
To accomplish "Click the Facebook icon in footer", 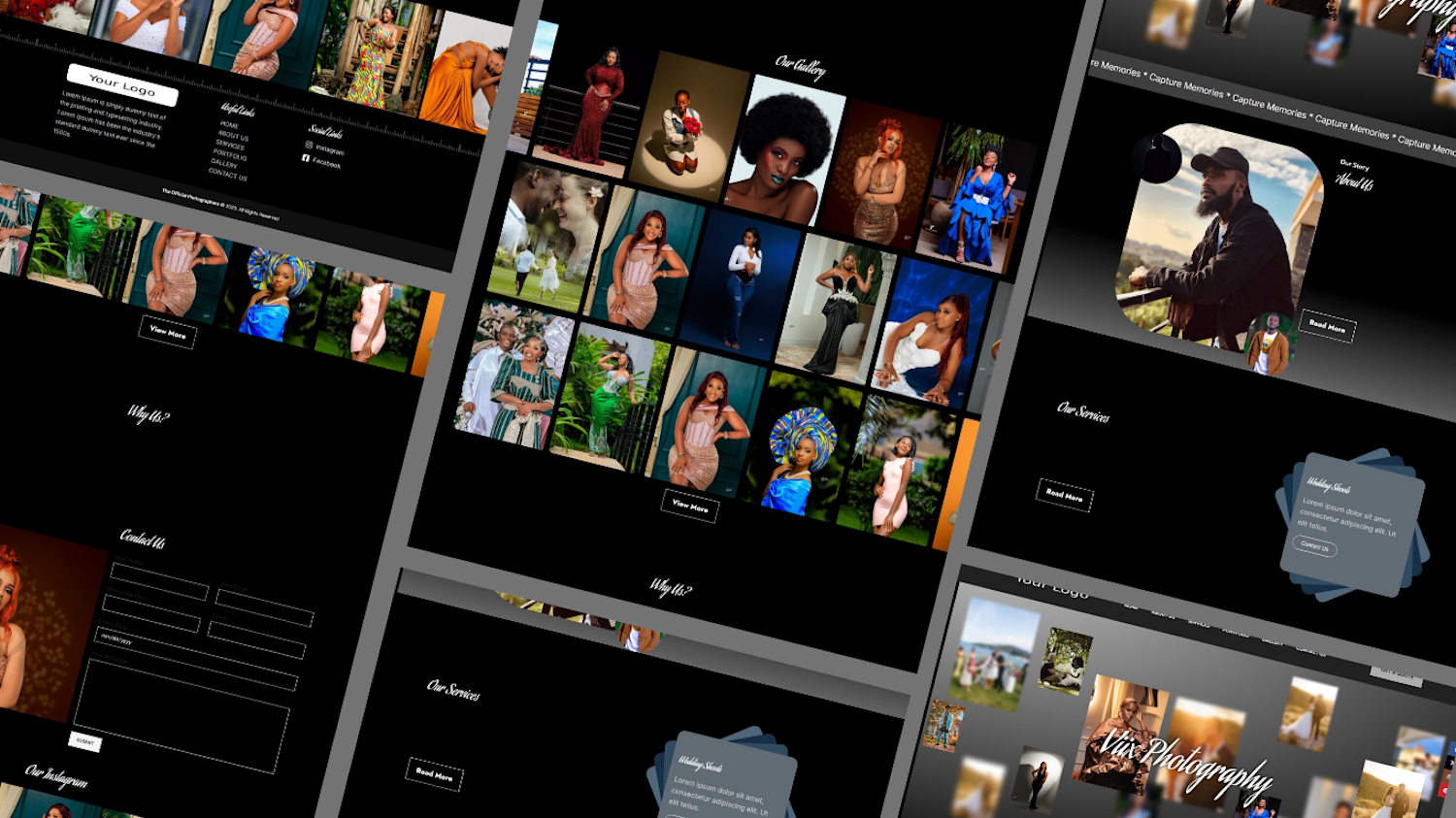I will coord(306,158).
